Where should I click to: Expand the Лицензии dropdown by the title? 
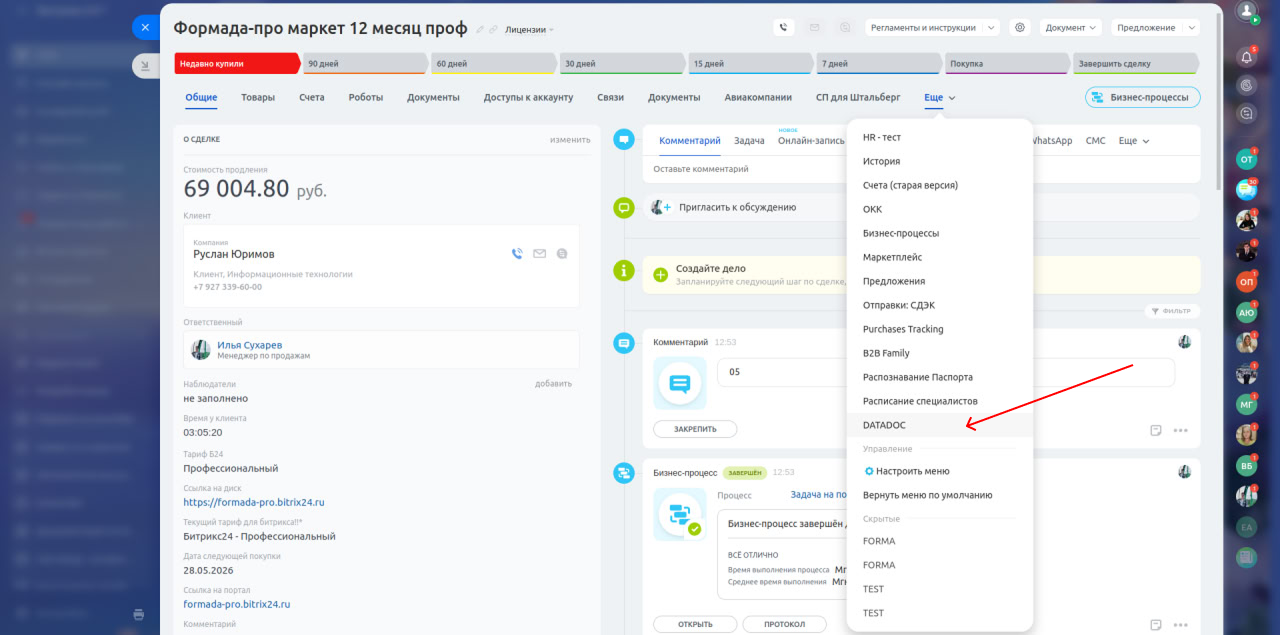point(529,30)
